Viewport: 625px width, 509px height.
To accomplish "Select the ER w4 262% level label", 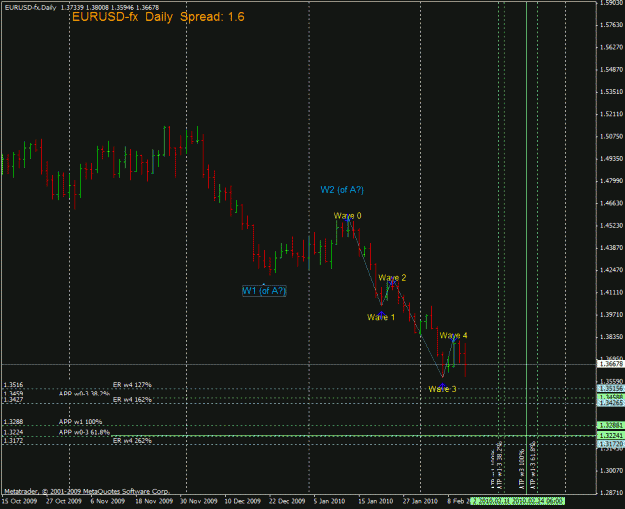I will click(132, 440).
